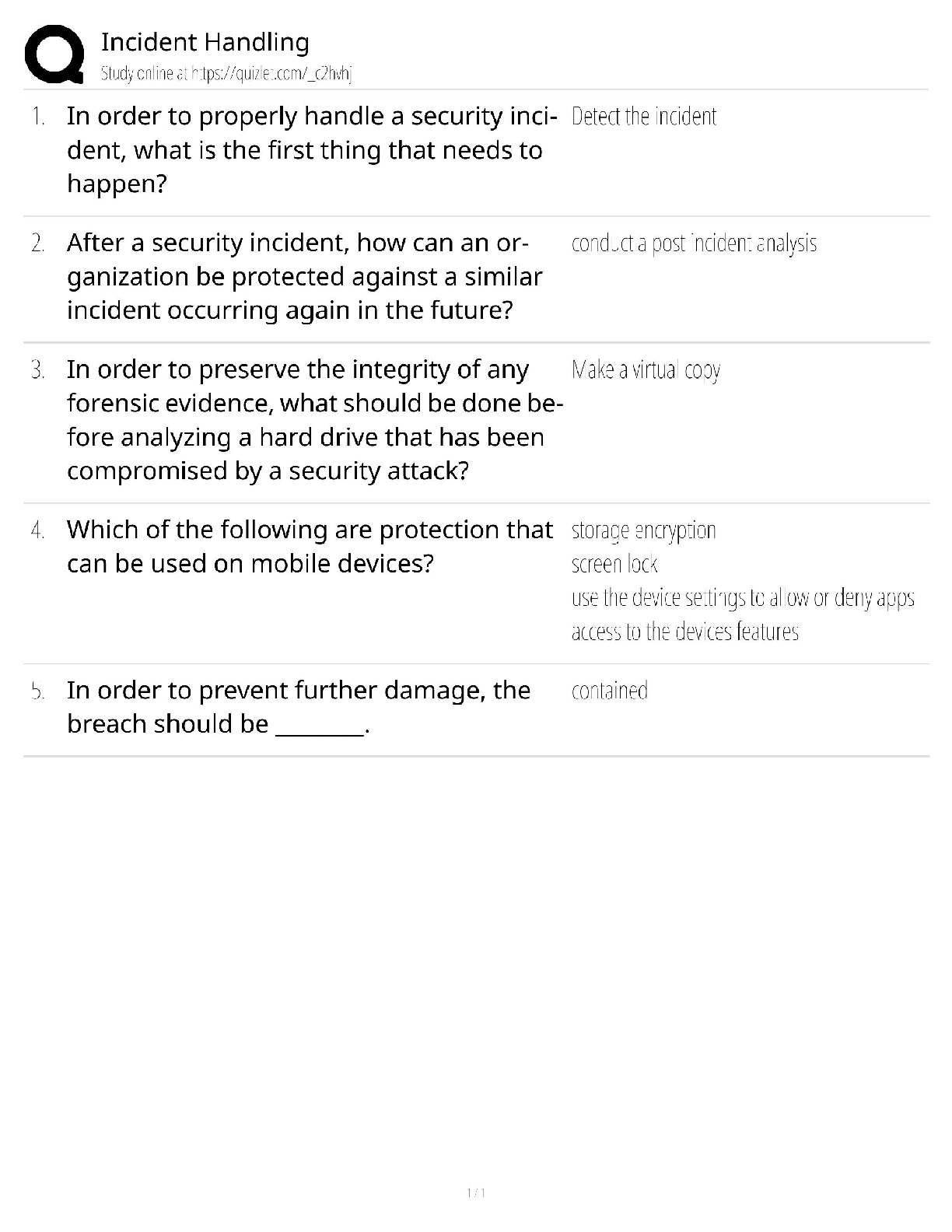Click the number '1.' beside first question
The image size is (952, 1232).
click(37, 117)
